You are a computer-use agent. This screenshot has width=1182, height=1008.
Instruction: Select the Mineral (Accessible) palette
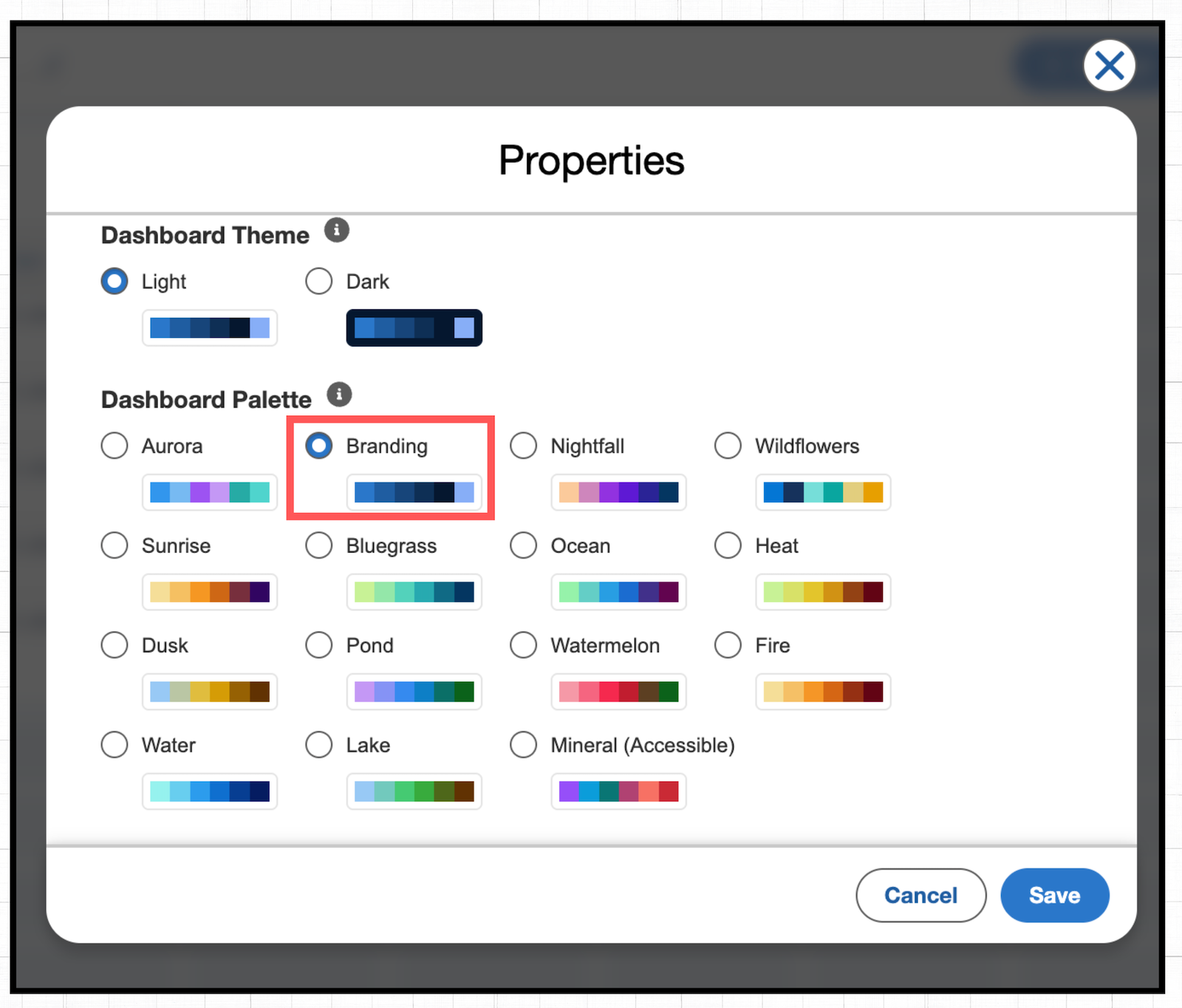[523, 745]
